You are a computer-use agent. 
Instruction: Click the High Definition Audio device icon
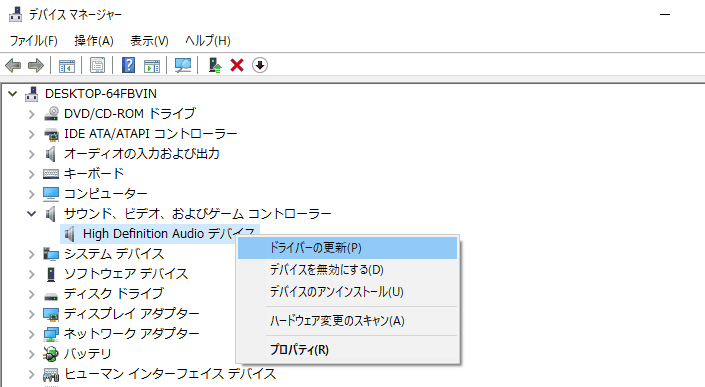coord(70,234)
